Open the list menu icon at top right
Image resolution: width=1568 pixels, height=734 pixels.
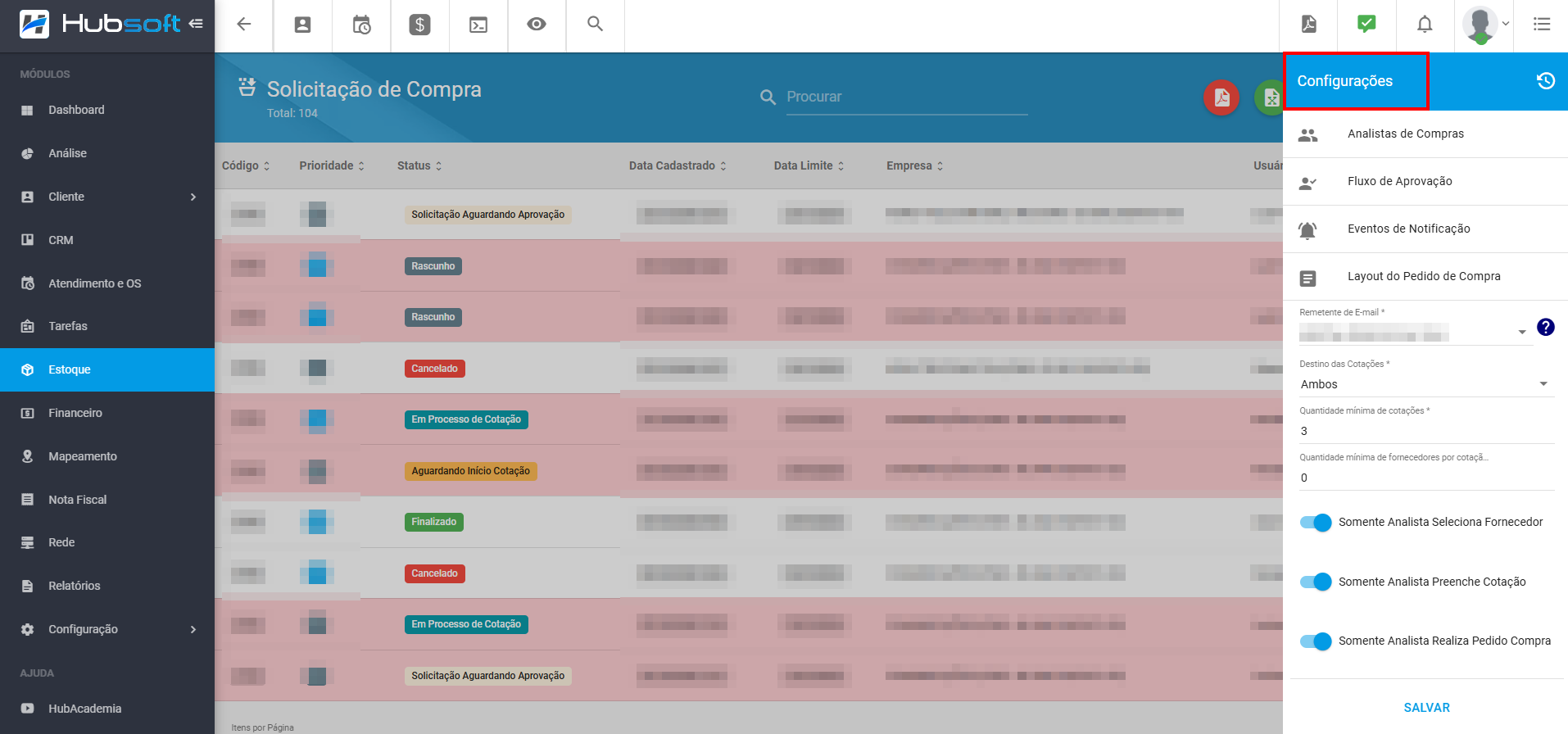coord(1542,25)
